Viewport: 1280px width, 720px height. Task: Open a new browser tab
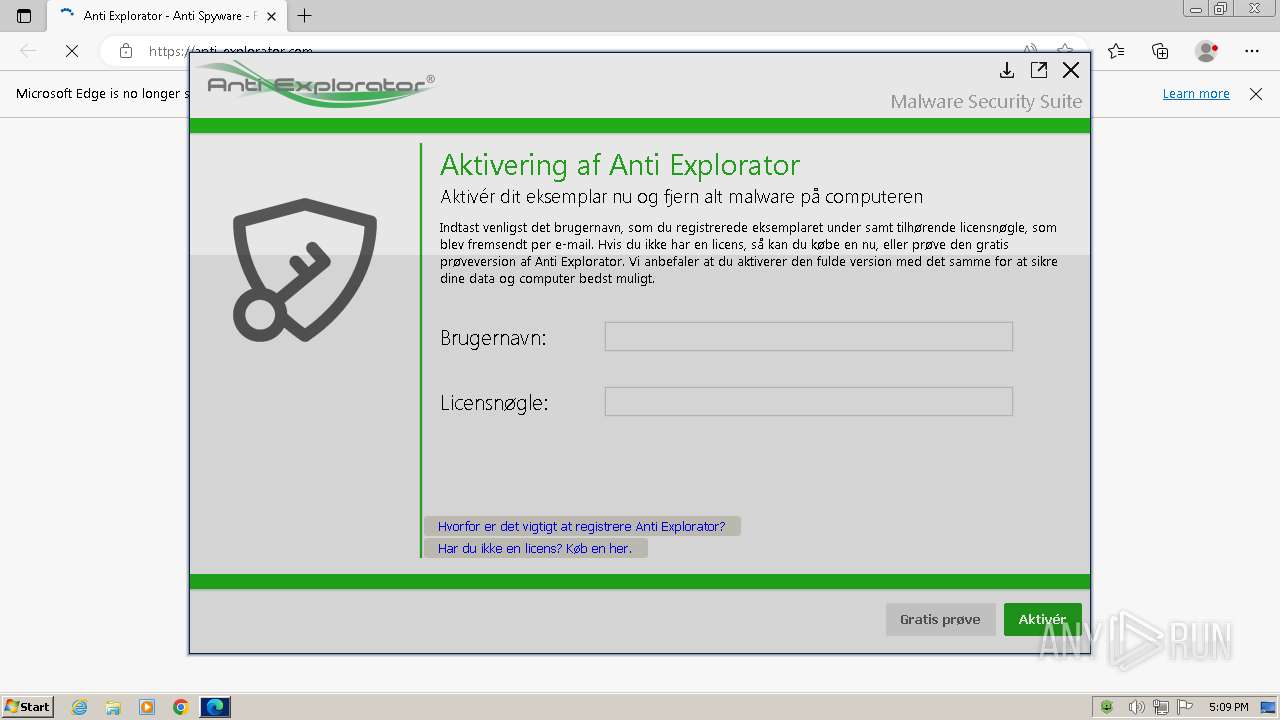click(305, 15)
